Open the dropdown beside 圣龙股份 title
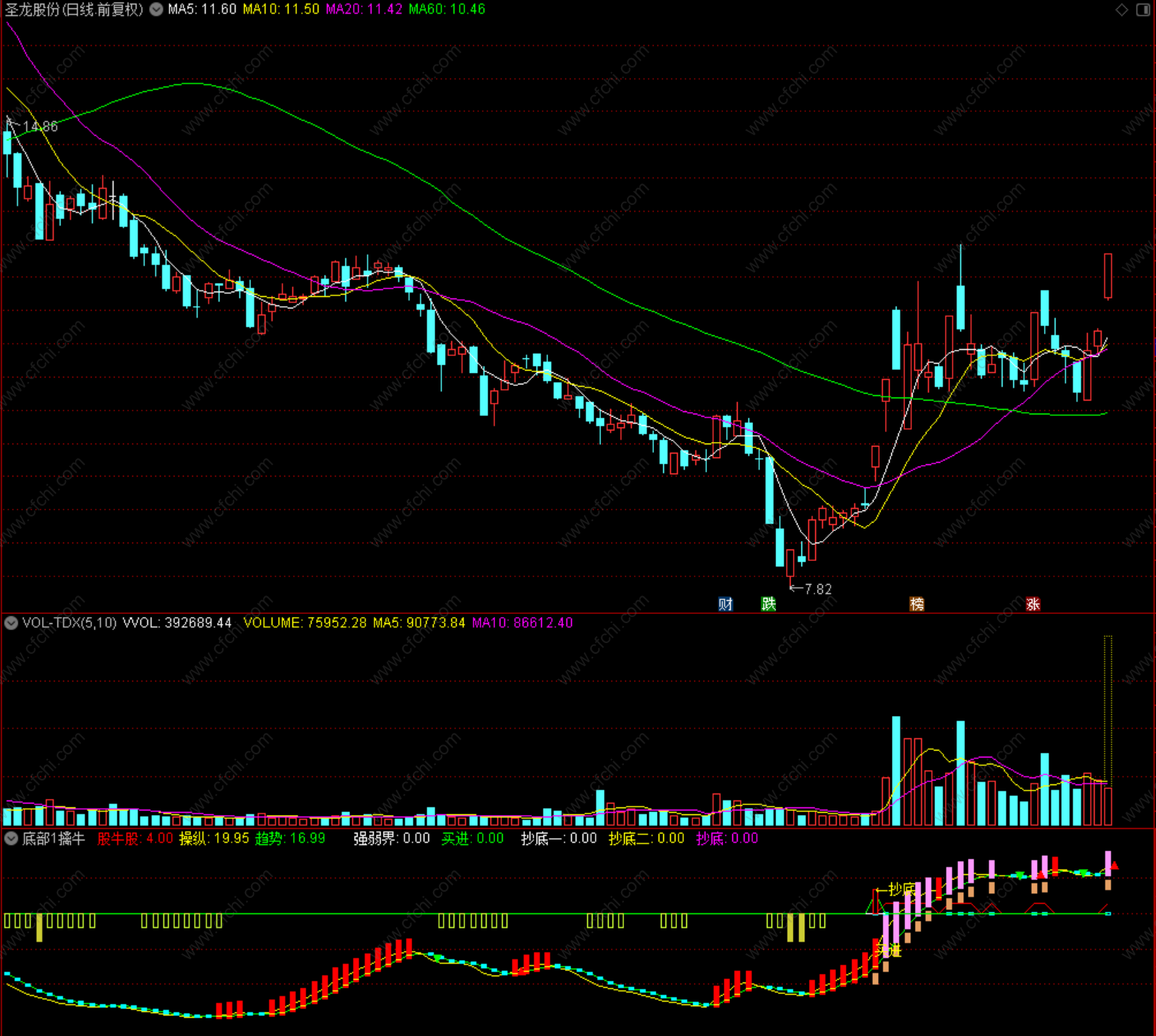The width and height of the screenshot is (1156, 1036). click(x=156, y=9)
